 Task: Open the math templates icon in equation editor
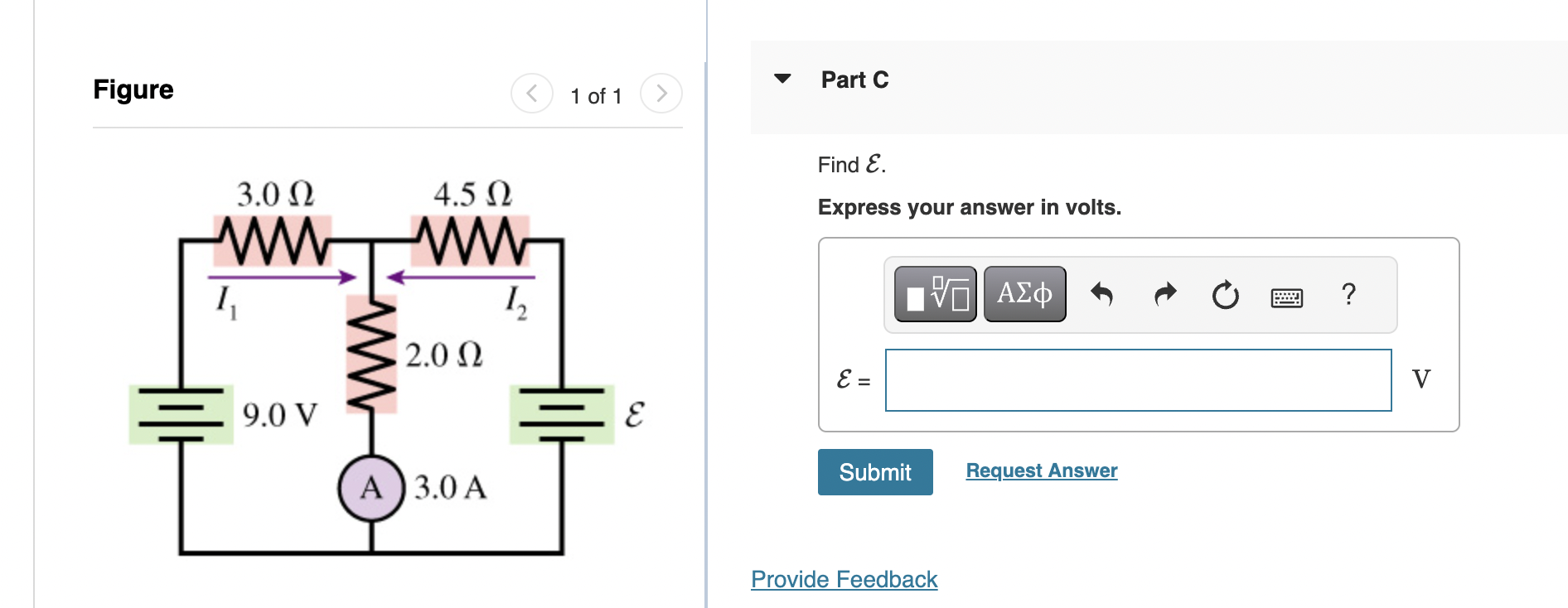coord(935,294)
